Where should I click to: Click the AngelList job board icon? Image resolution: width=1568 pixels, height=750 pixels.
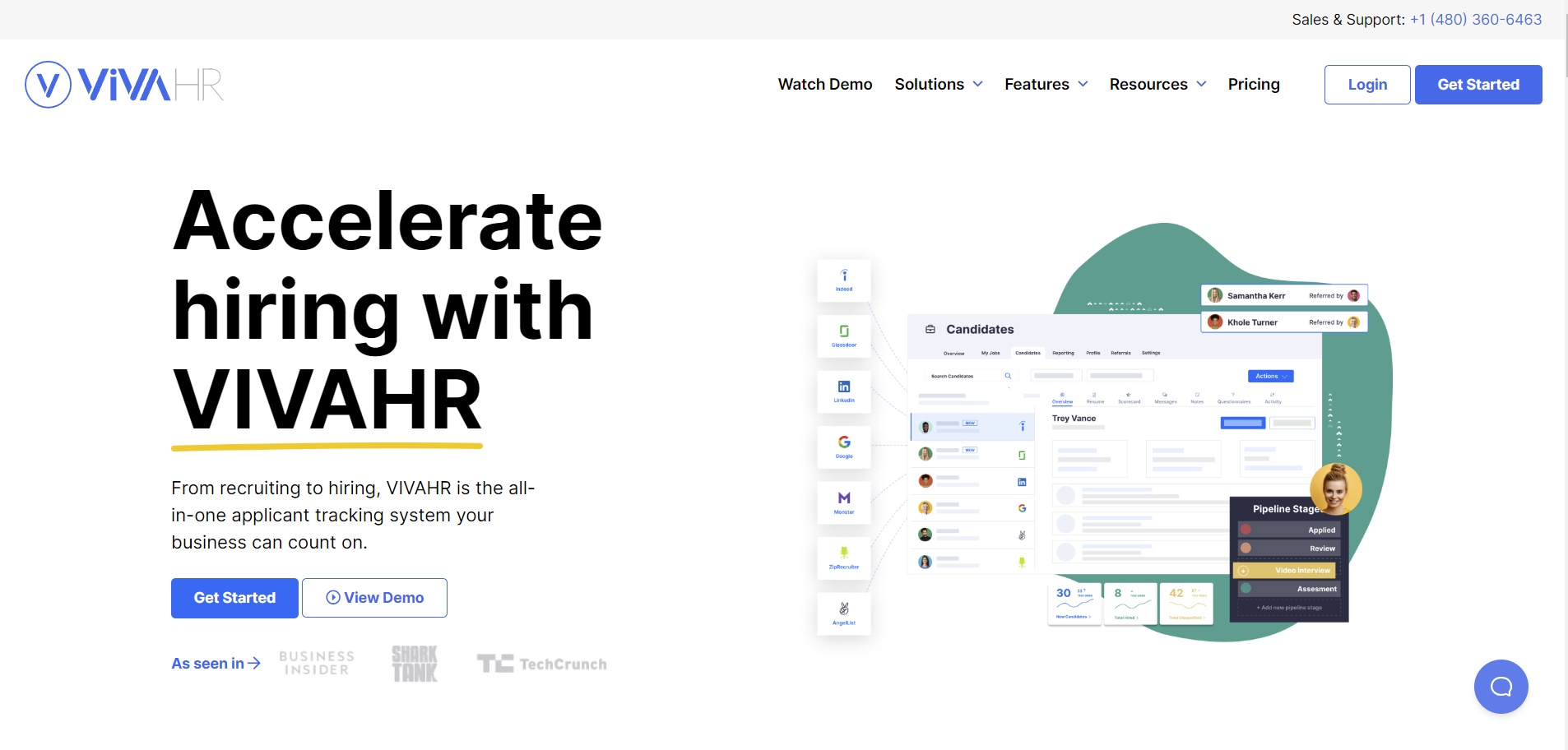click(844, 614)
